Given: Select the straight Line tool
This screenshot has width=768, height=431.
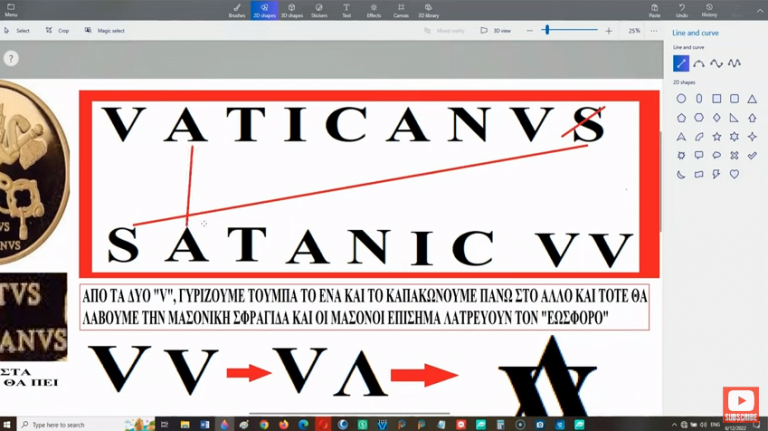Looking at the screenshot, I should point(681,63).
